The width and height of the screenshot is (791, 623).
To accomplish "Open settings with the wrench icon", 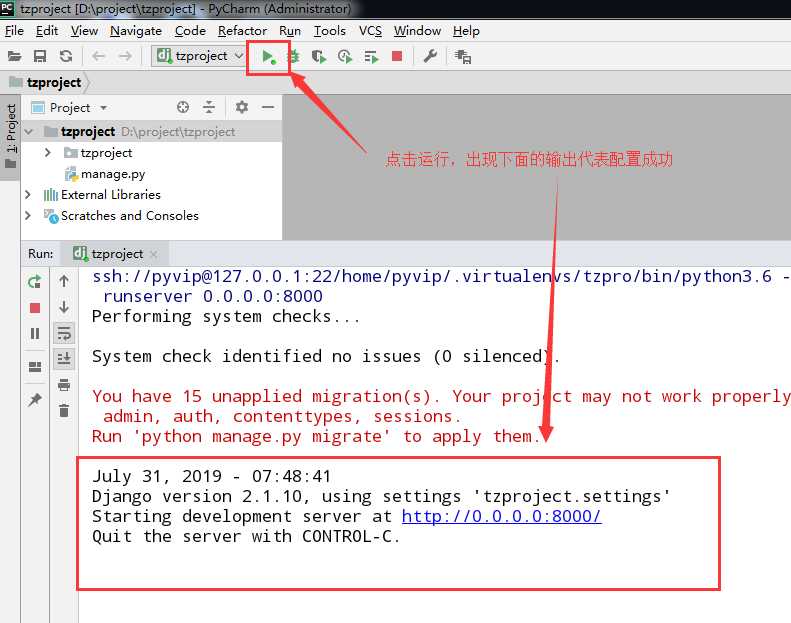I will point(430,56).
